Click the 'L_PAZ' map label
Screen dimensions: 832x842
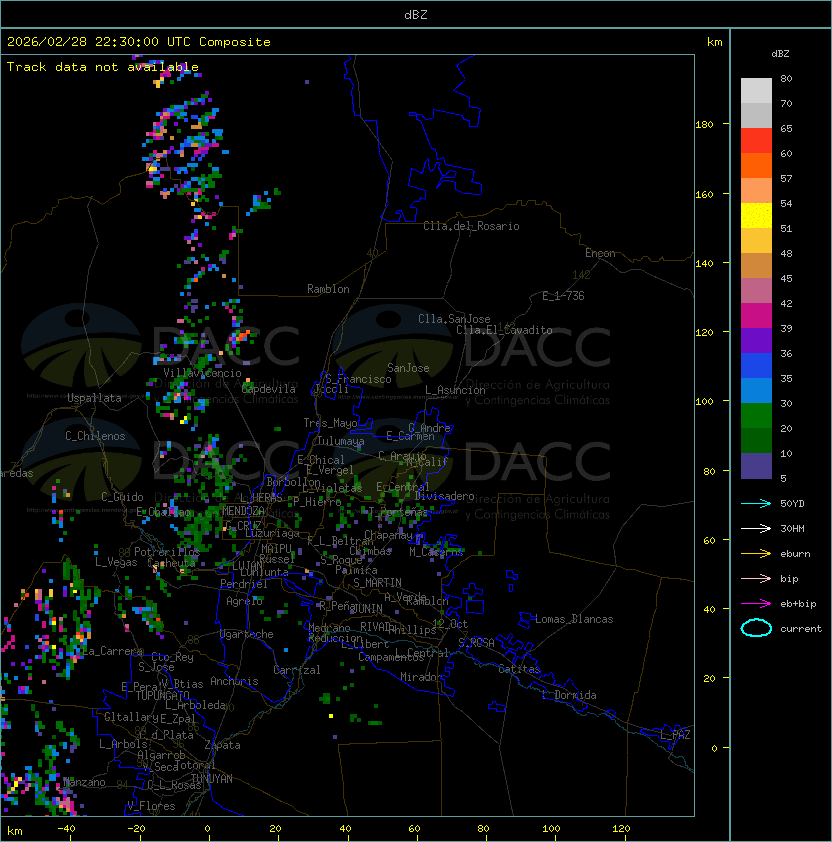[675, 735]
